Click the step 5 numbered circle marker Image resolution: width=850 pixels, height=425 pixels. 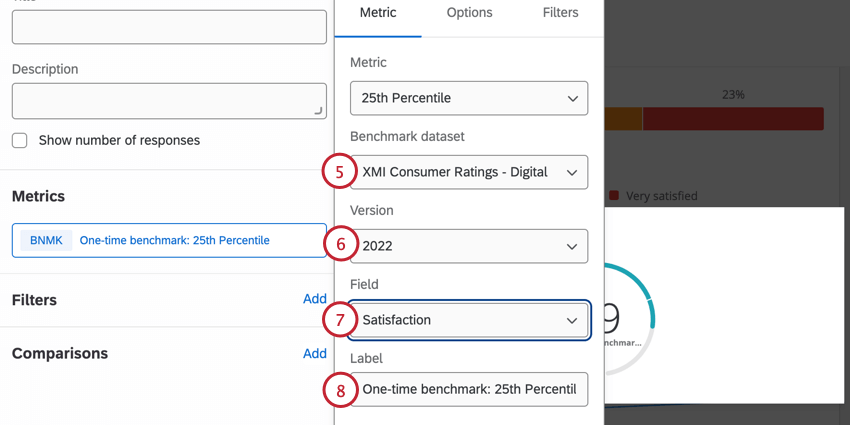(x=340, y=172)
